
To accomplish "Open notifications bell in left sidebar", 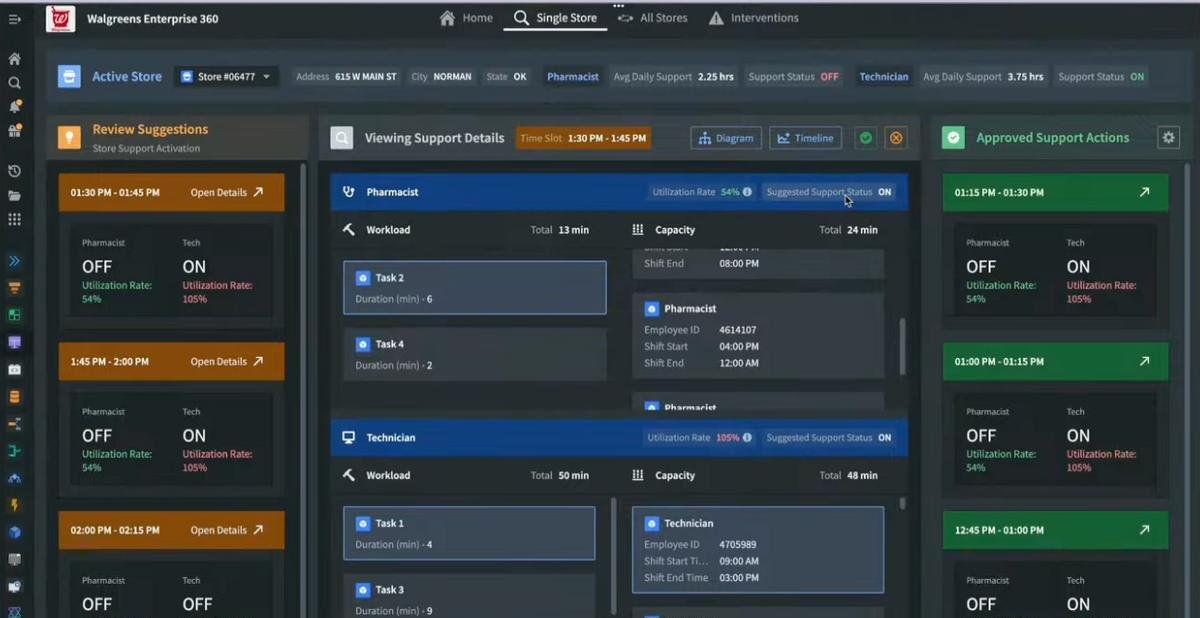I will (x=14, y=106).
